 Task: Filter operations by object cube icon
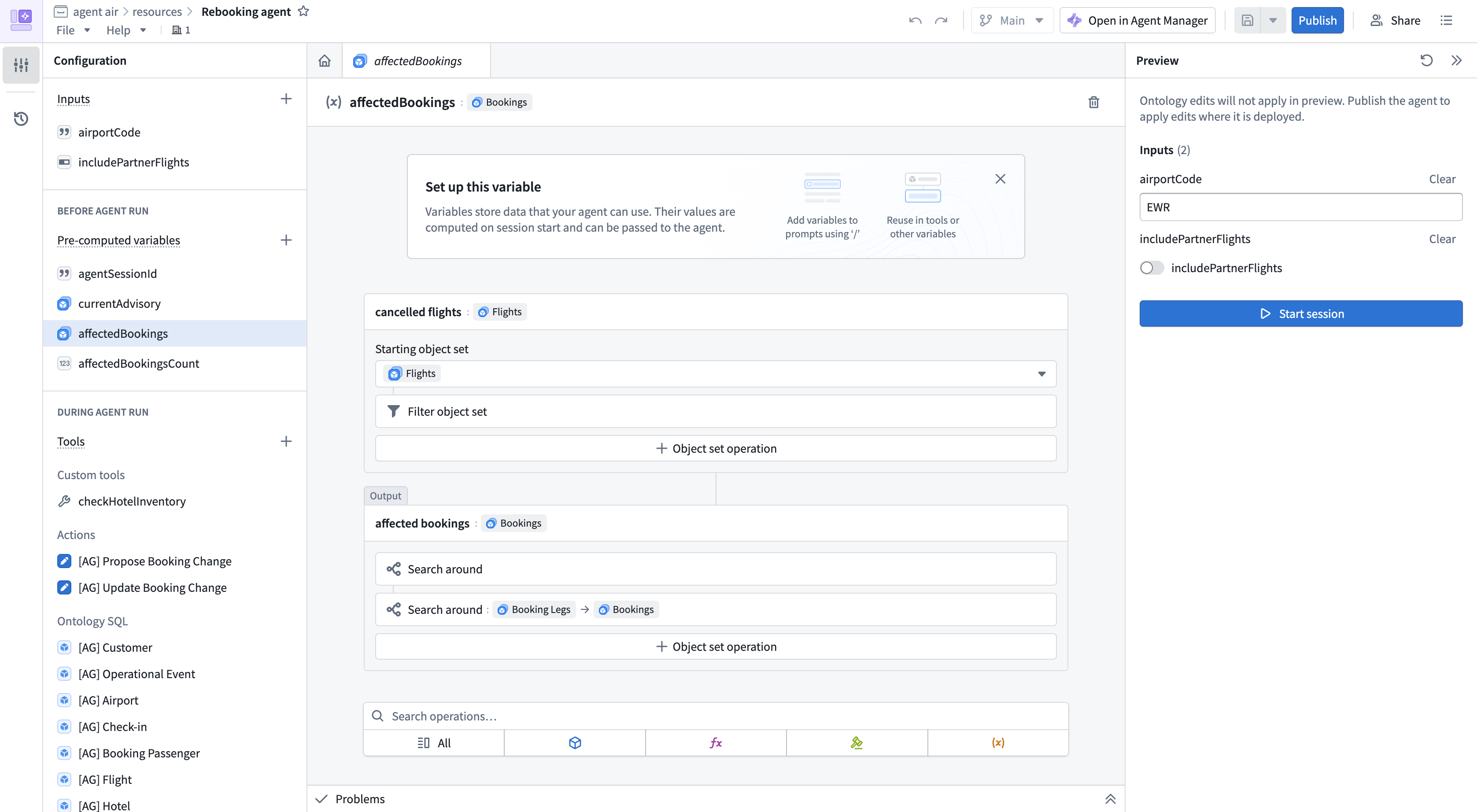(575, 742)
